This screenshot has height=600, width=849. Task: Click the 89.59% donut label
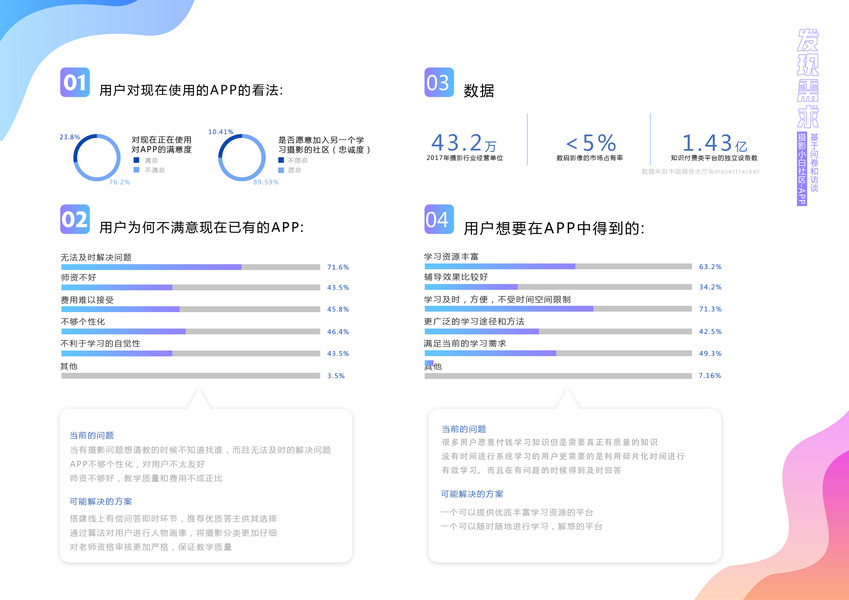266,182
